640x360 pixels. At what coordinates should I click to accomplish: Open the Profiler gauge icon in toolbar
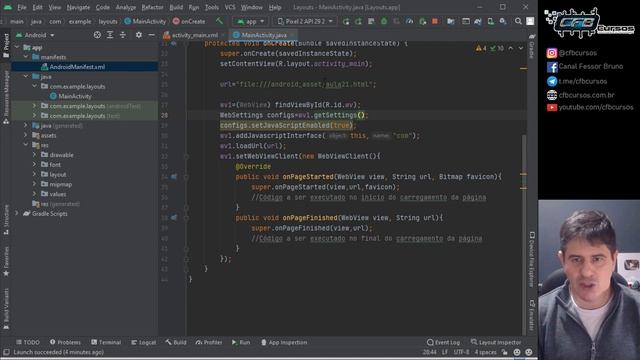(409, 21)
